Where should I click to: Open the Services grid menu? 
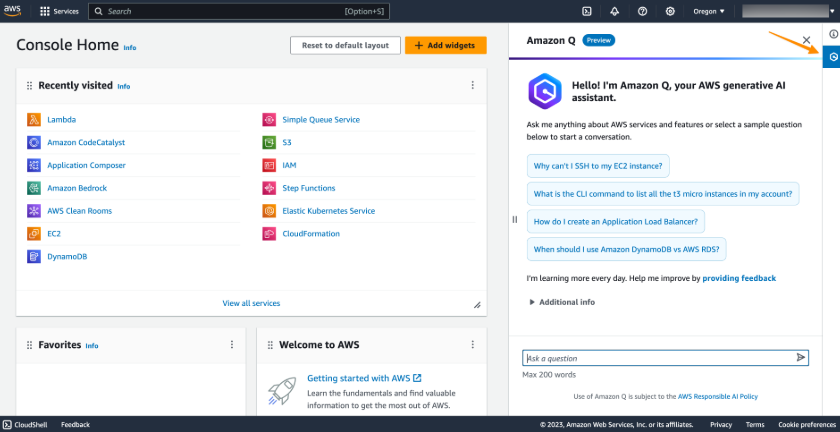click(x=59, y=11)
